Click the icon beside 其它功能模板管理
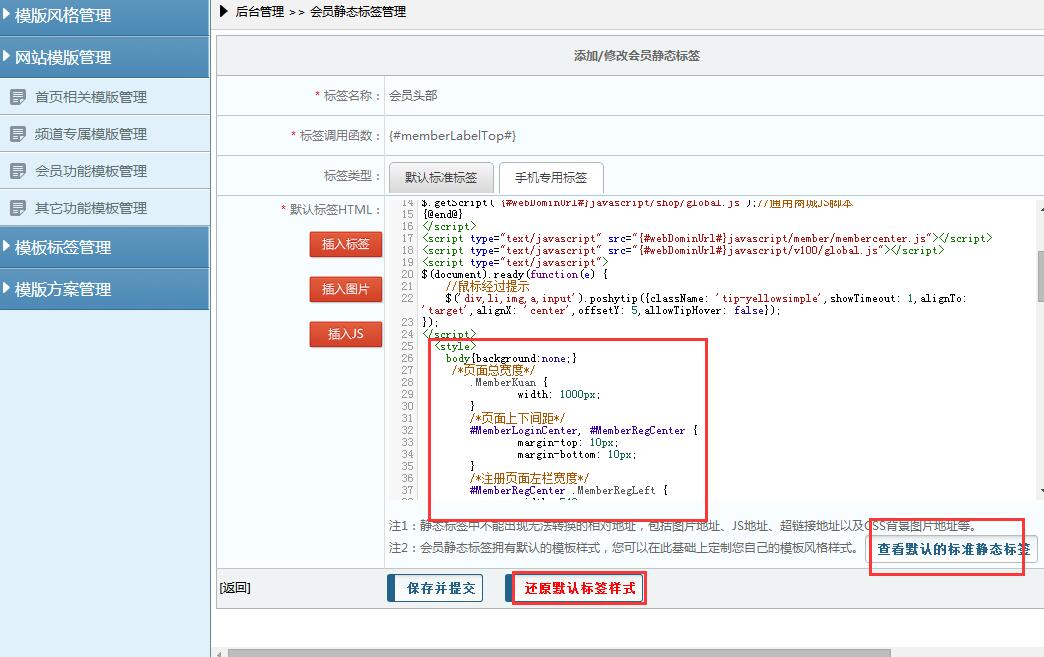The image size is (1044, 657). point(17,208)
